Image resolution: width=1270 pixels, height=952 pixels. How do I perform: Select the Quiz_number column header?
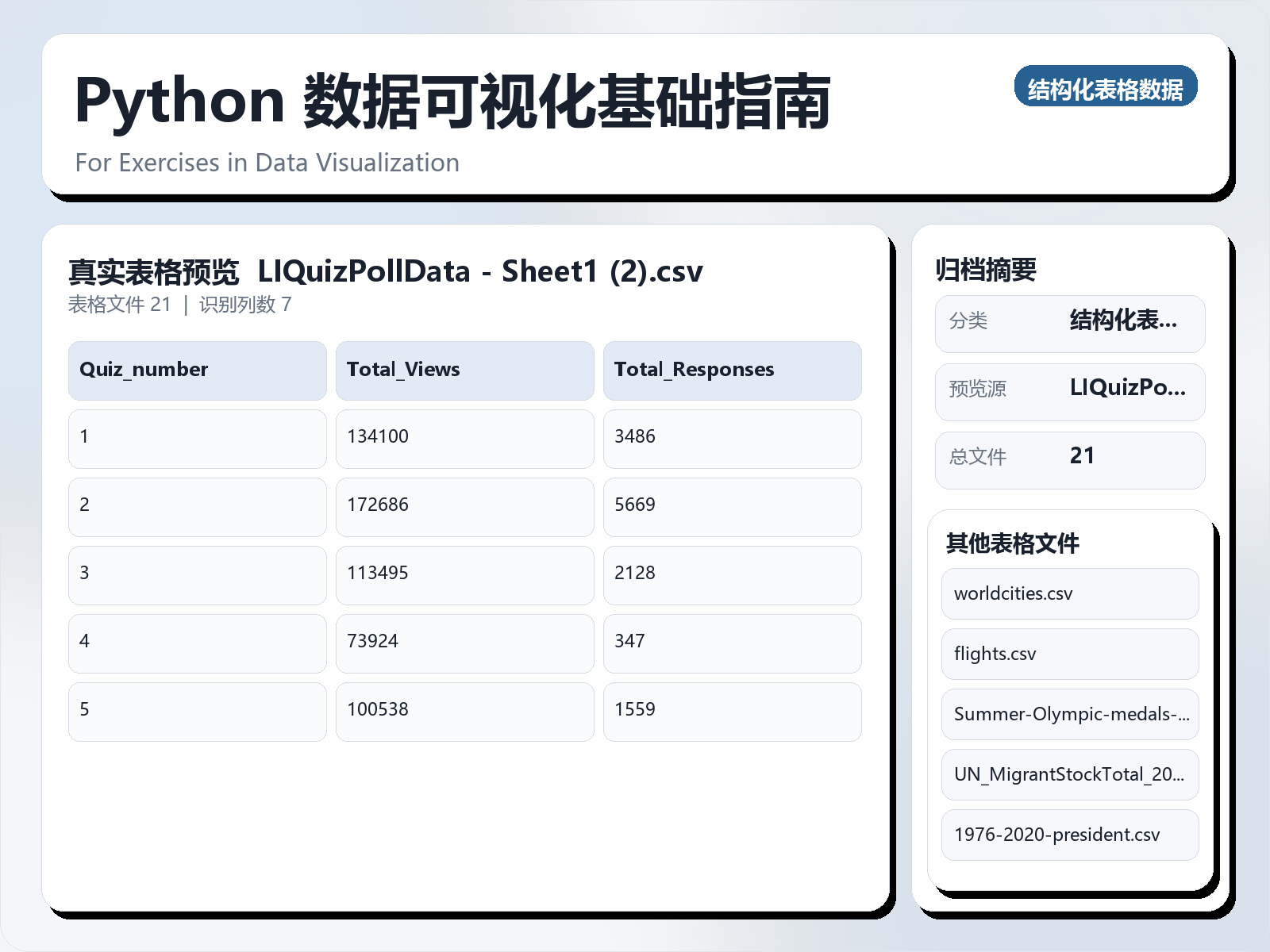197,370
